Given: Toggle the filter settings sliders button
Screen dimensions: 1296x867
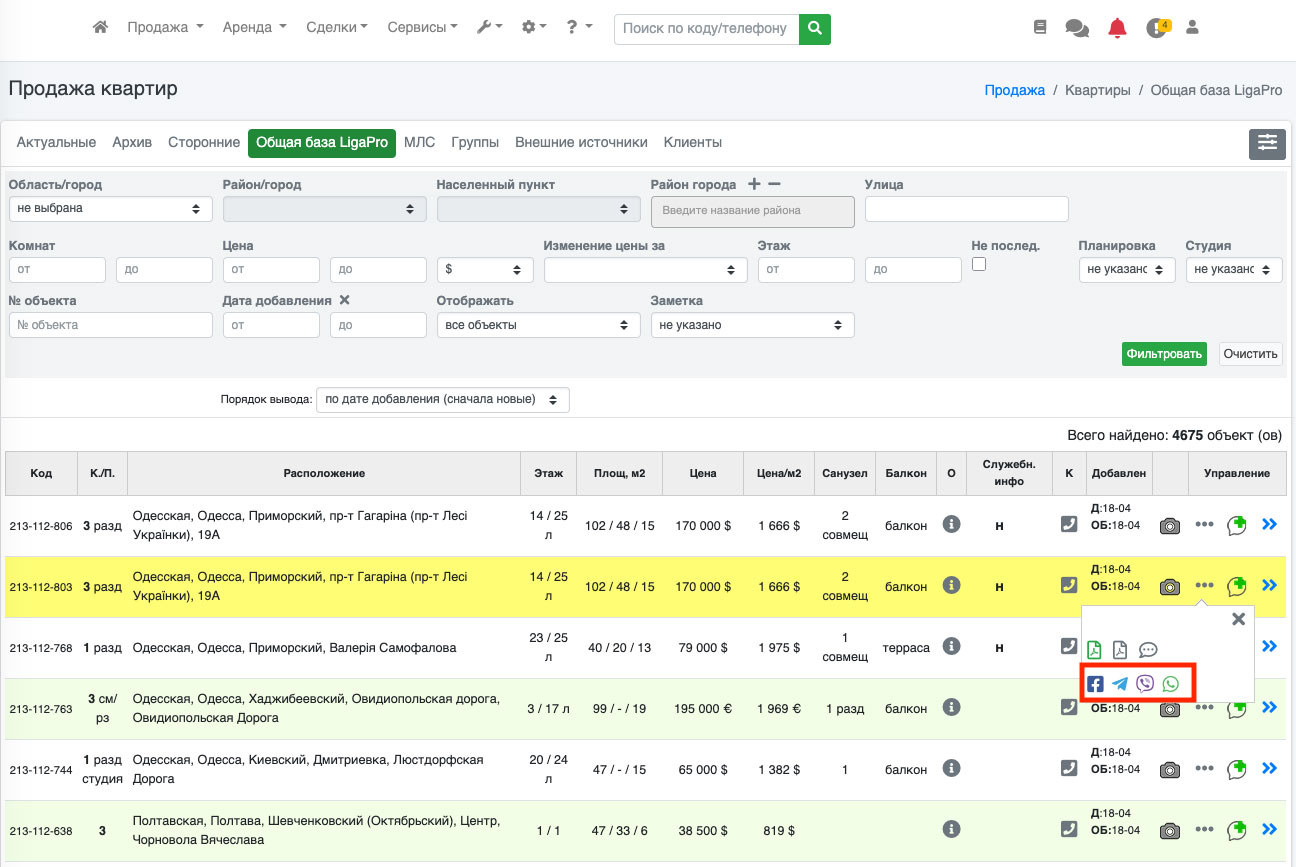Looking at the screenshot, I should point(1267,144).
